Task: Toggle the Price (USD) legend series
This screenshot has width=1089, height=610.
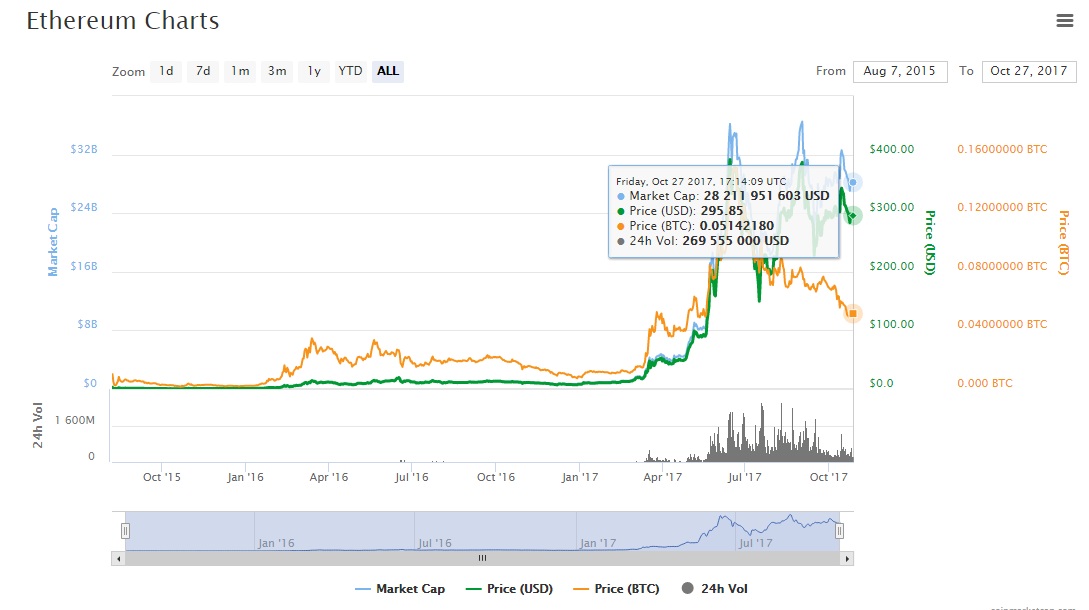Action: 508,589
